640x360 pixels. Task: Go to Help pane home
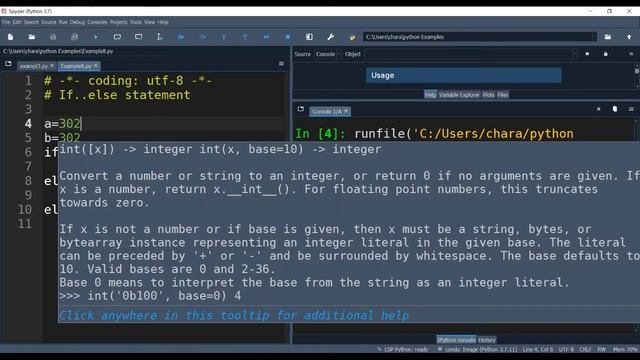pyautogui.click(x=587, y=54)
